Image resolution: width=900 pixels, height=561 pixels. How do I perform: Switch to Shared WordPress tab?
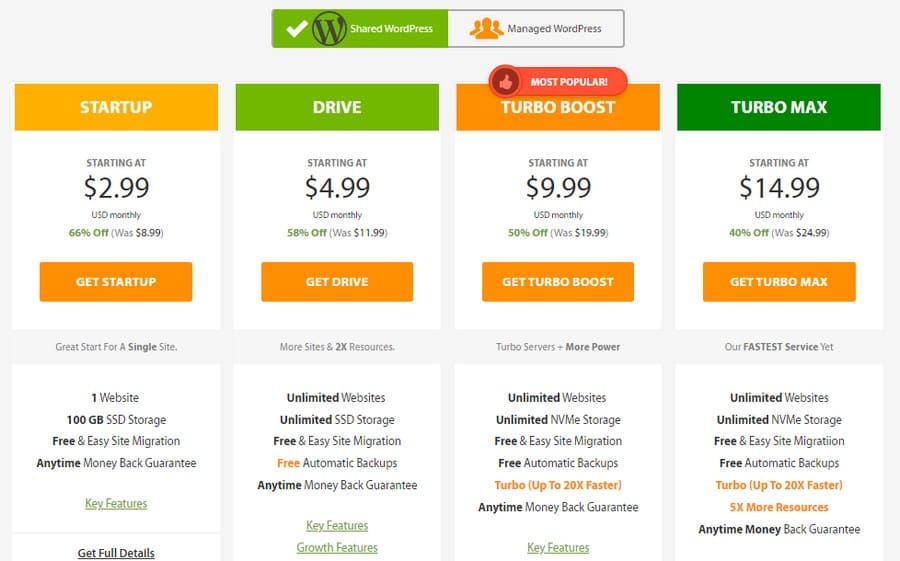360,29
